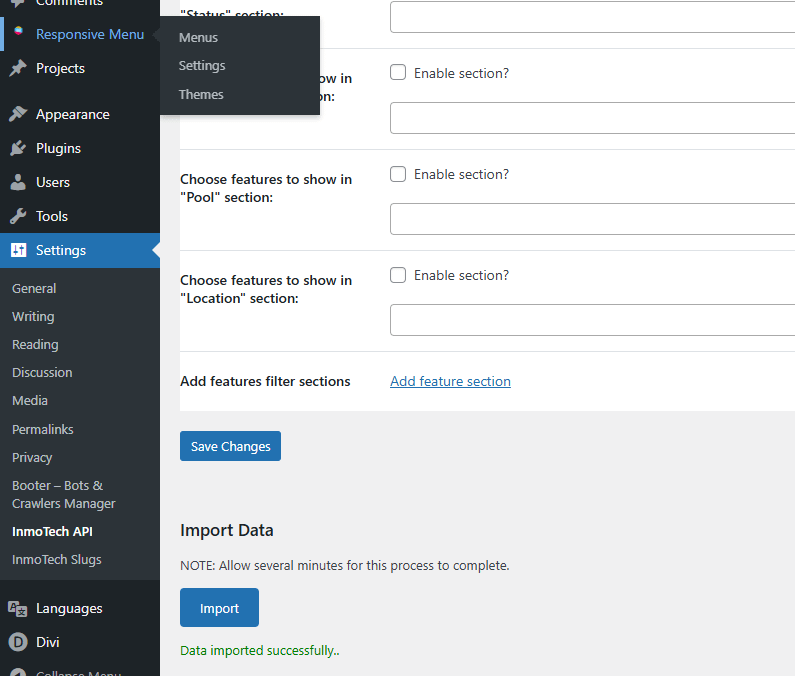Screen dimensions: 795x676
Task: Click the Tools wrench icon
Action: (x=18, y=216)
